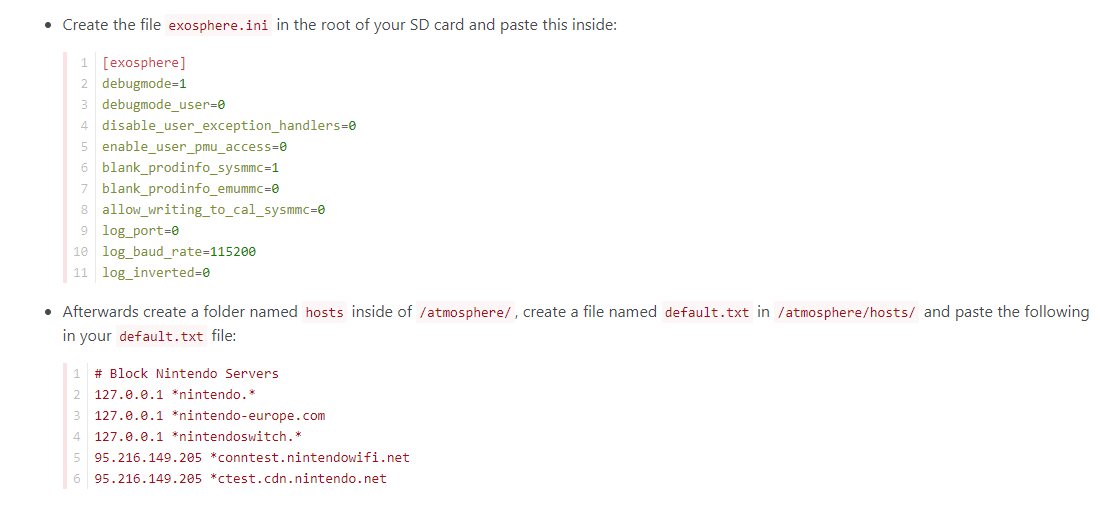1100x510 pixels.
Task: Click the phrase 'Create the file' in first bullet
Action: [112, 25]
